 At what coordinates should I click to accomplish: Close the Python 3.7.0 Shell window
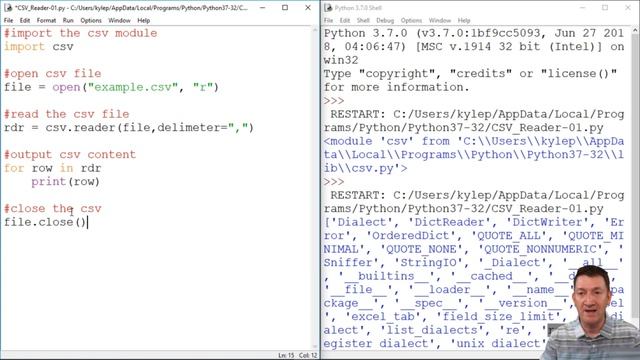(x=628, y=8)
